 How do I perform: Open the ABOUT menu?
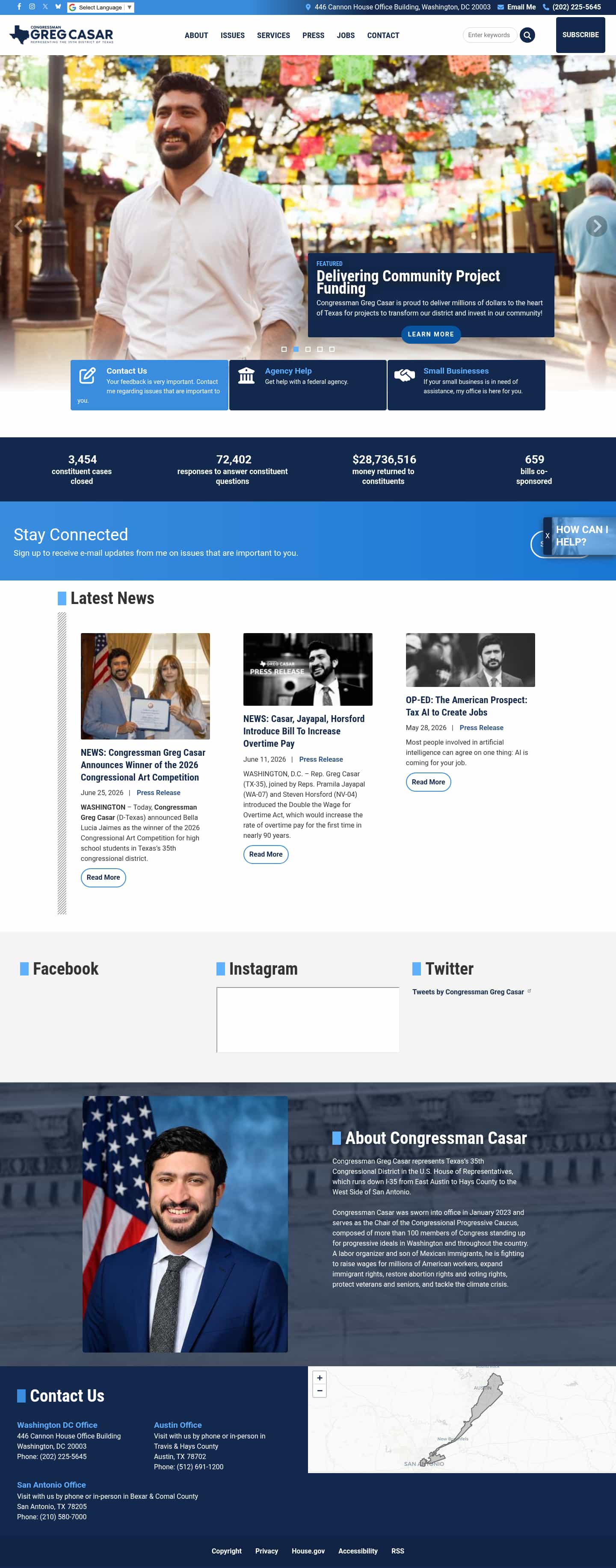[x=196, y=35]
